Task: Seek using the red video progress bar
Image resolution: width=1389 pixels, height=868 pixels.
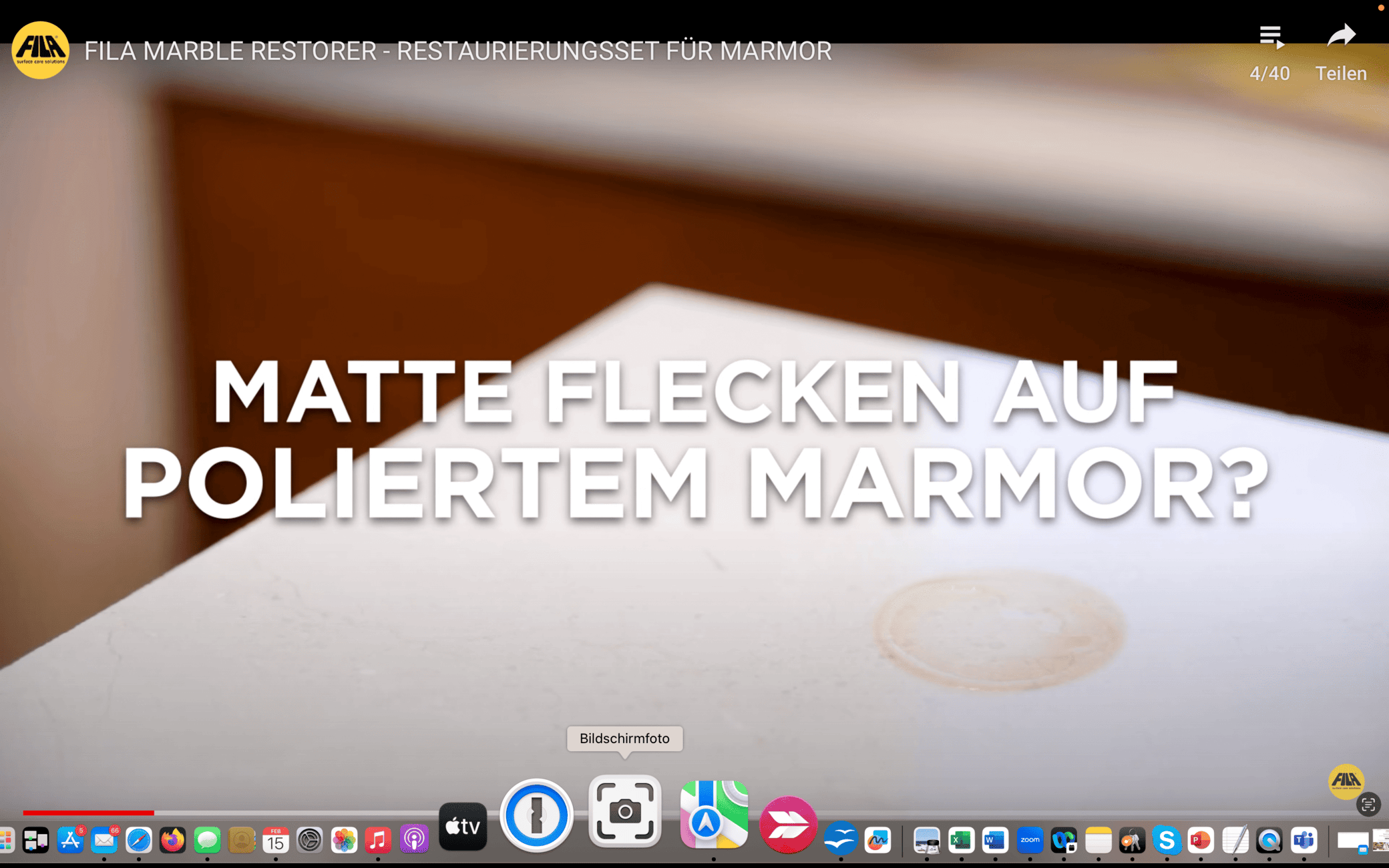Action: tap(88, 813)
